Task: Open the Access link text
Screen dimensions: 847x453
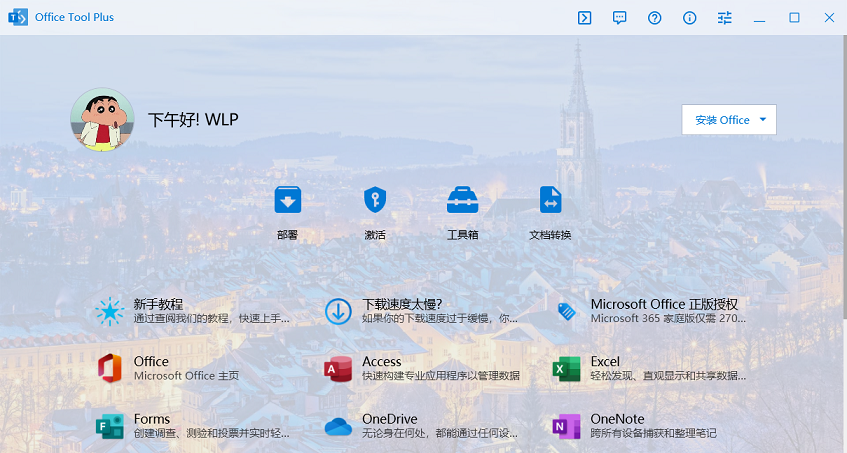Action: [381, 361]
